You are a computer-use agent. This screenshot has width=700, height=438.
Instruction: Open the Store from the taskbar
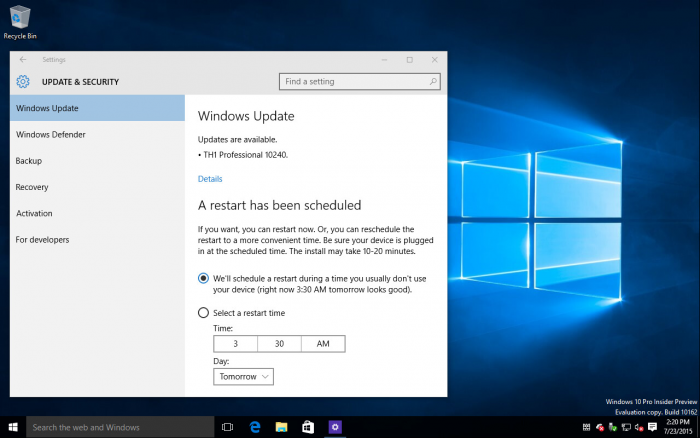click(x=308, y=427)
